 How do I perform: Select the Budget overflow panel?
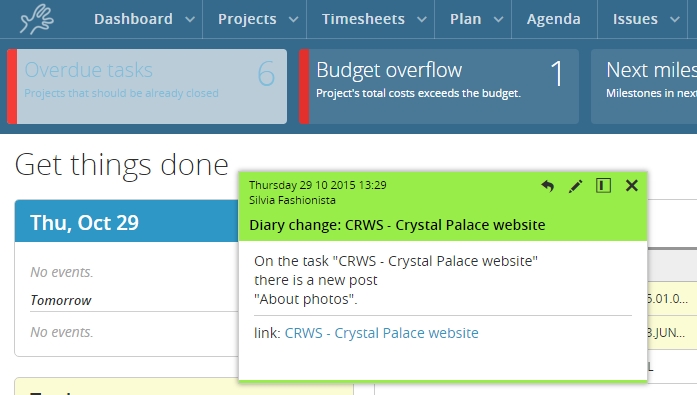[x=439, y=86]
